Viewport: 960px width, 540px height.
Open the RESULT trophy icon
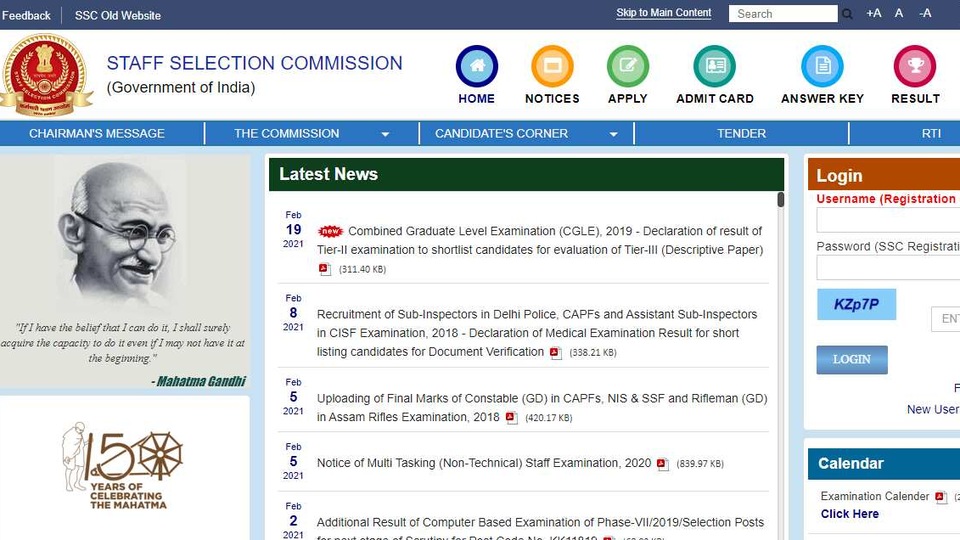tap(915, 66)
